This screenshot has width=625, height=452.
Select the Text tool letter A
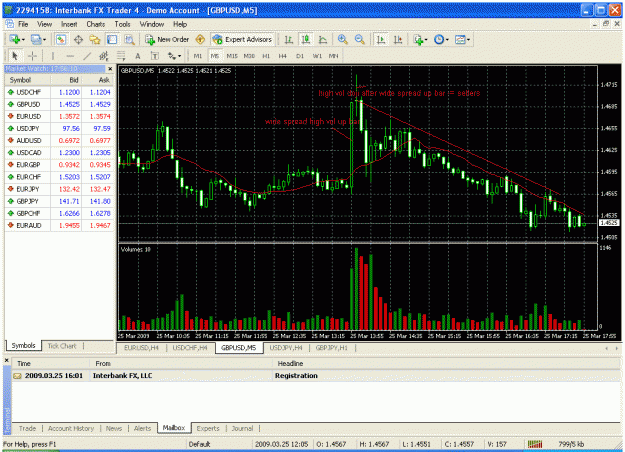[x=138, y=56]
